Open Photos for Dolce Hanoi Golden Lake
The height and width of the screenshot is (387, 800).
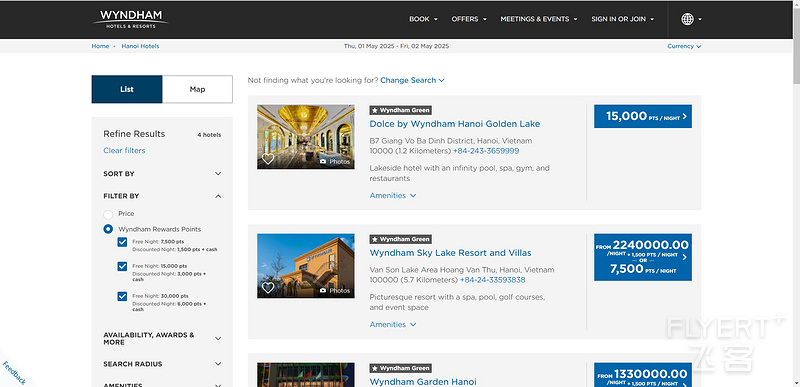pyautogui.click(x=335, y=162)
